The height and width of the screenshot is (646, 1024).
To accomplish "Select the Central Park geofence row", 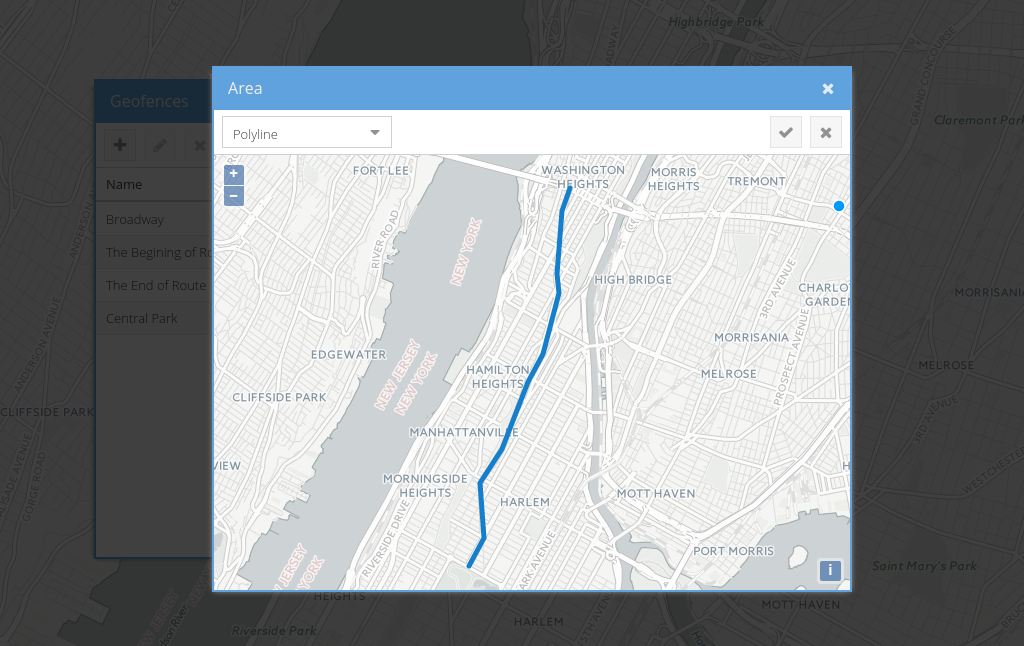I will (x=150, y=318).
